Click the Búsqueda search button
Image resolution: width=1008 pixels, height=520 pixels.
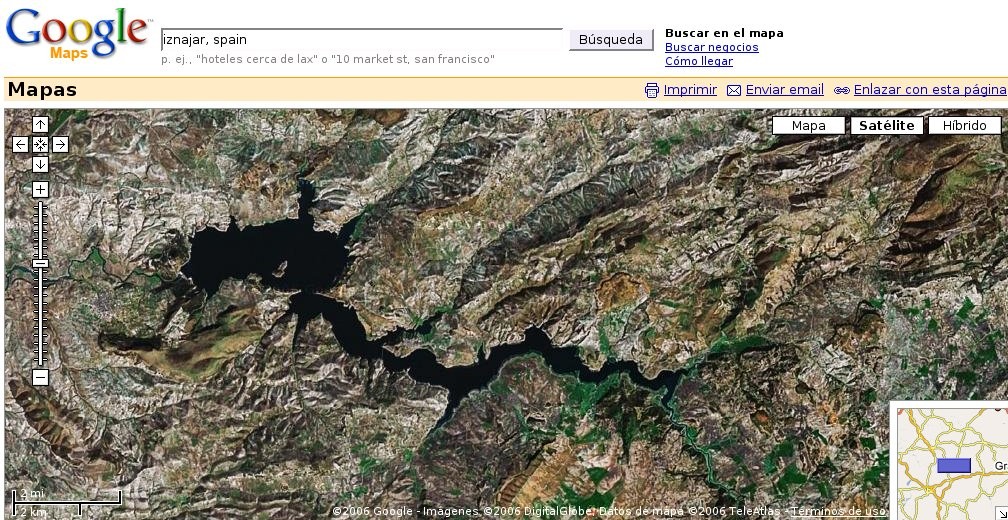click(x=611, y=40)
